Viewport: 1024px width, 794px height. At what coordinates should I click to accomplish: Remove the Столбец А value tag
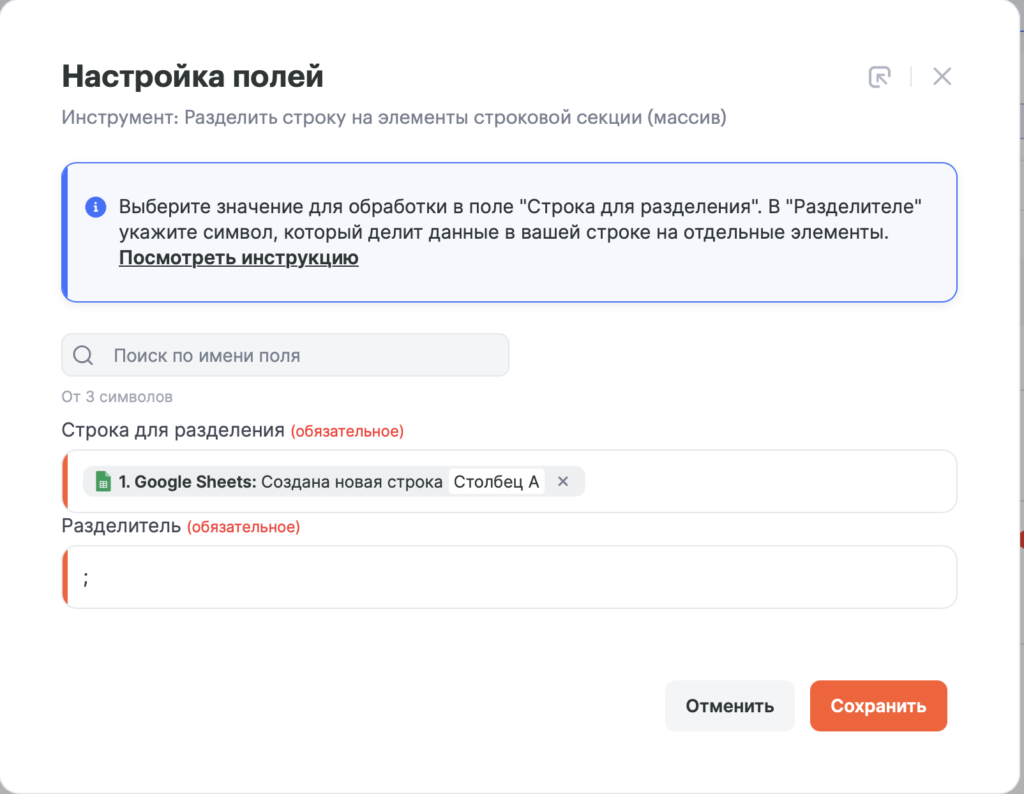pos(563,481)
